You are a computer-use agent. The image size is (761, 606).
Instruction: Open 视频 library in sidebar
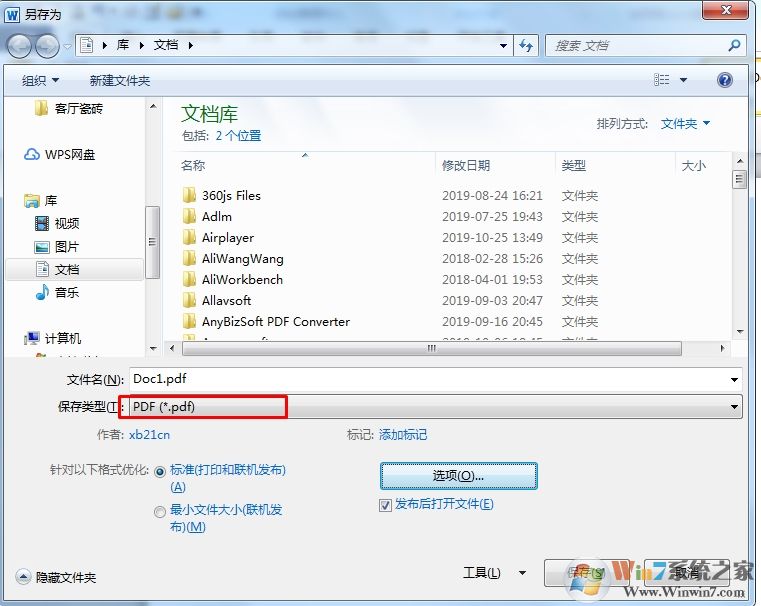(57, 223)
